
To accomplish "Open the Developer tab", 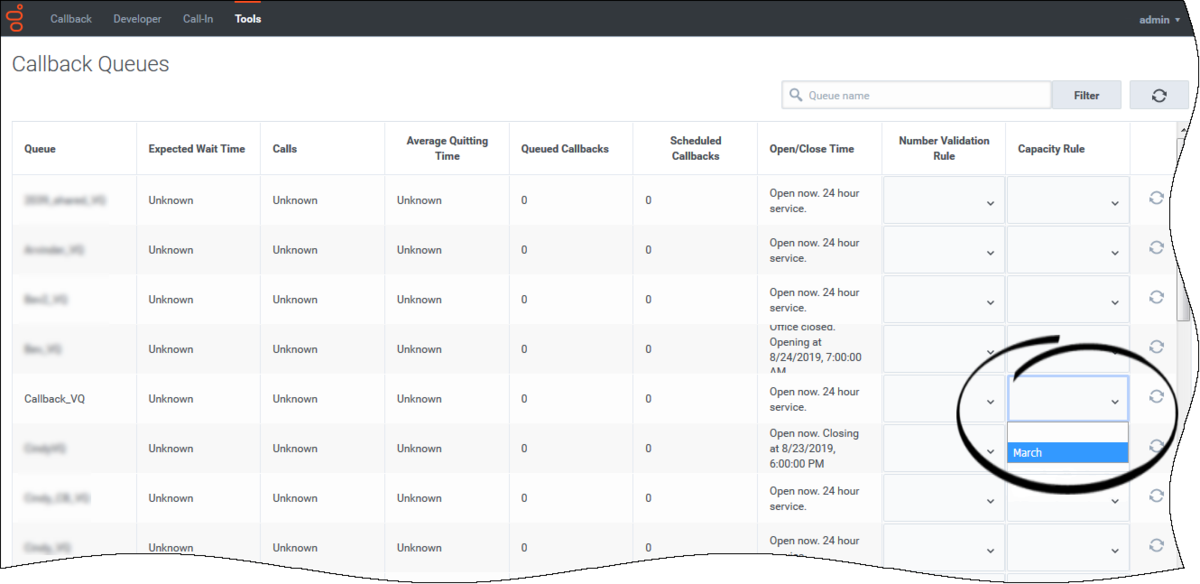I will pyautogui.click(x=137, y=19).
